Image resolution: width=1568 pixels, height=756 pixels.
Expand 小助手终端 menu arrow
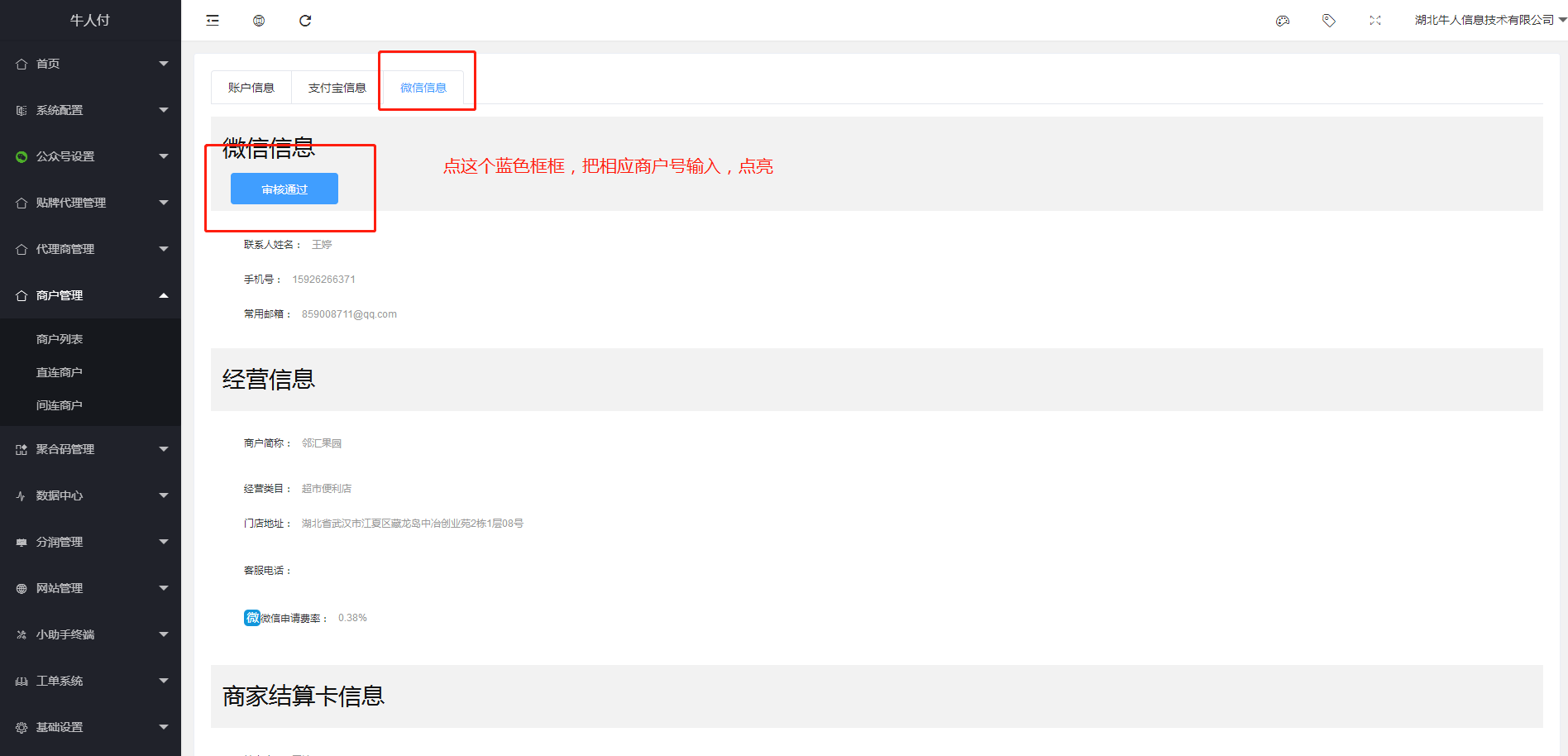164,634
